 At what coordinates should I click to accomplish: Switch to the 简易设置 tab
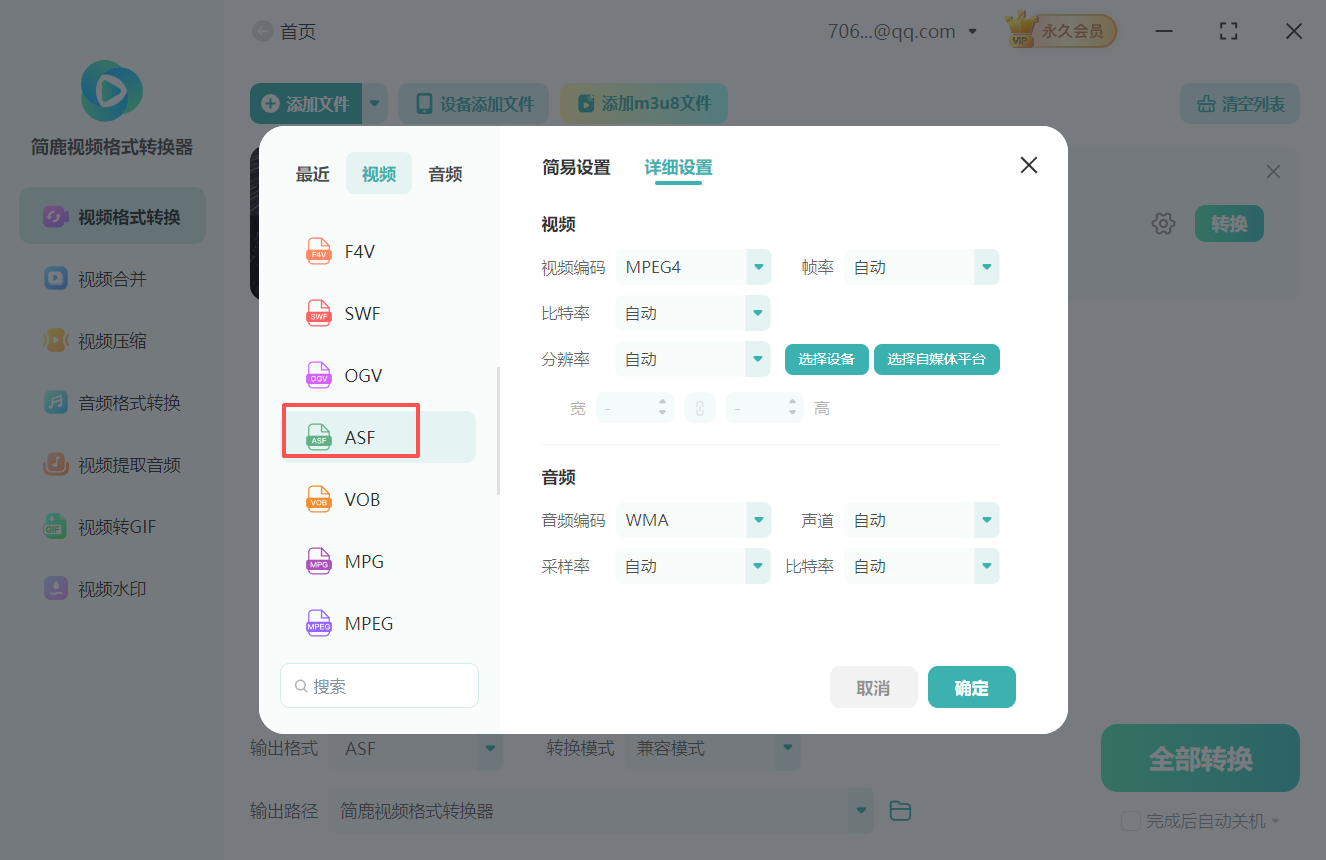[x=576, y=168]
